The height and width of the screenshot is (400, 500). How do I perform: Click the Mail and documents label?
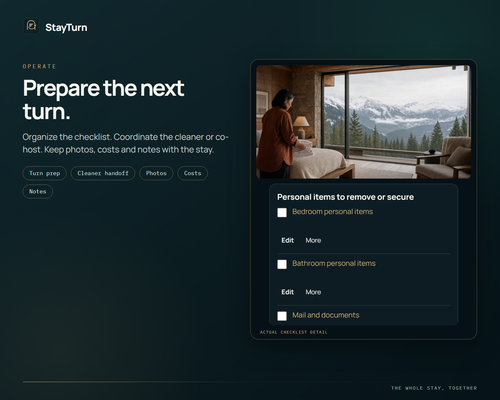pyautogui.click(x=326, y=315)
